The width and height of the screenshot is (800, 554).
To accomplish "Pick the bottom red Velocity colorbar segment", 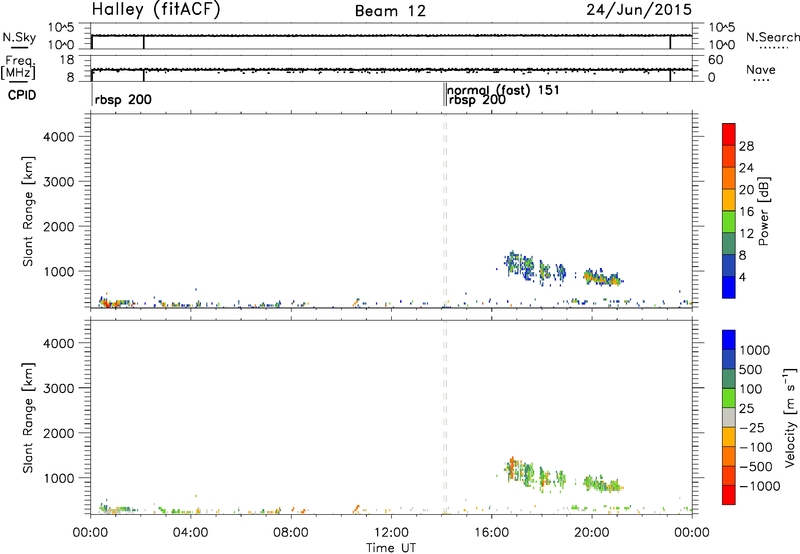I will 729,495.
